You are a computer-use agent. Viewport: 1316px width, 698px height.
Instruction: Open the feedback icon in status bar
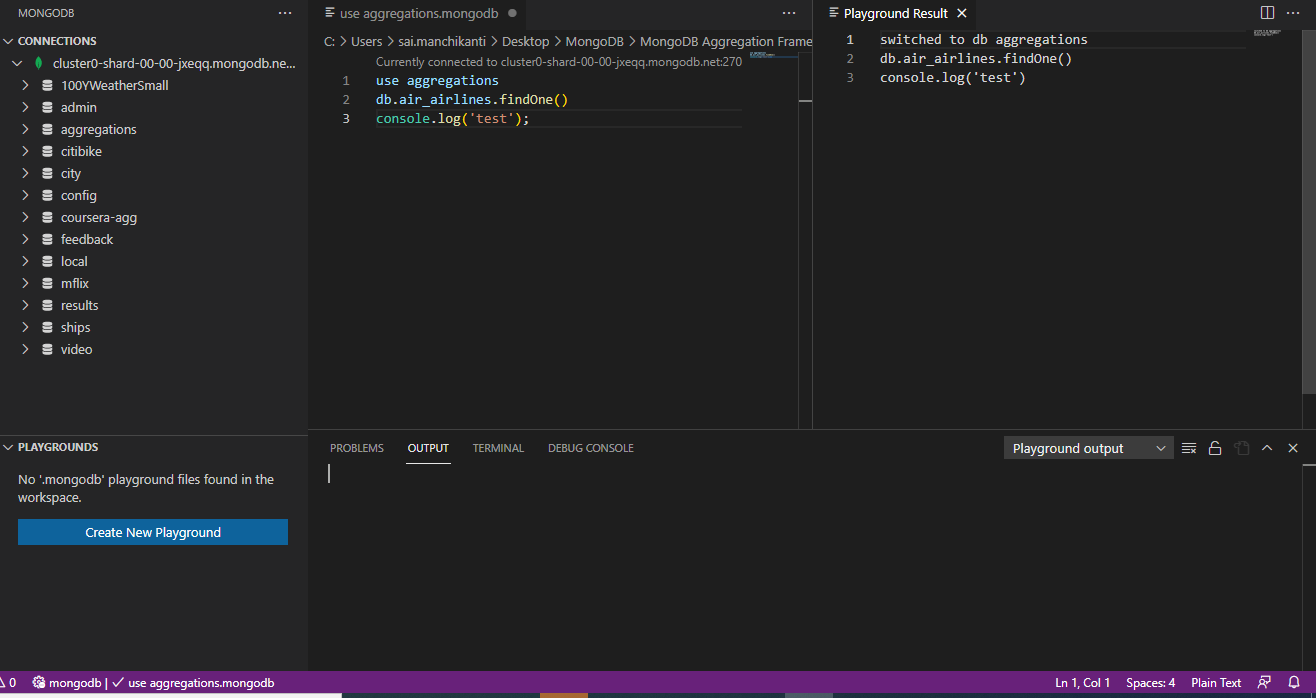tap(1263, 682)
